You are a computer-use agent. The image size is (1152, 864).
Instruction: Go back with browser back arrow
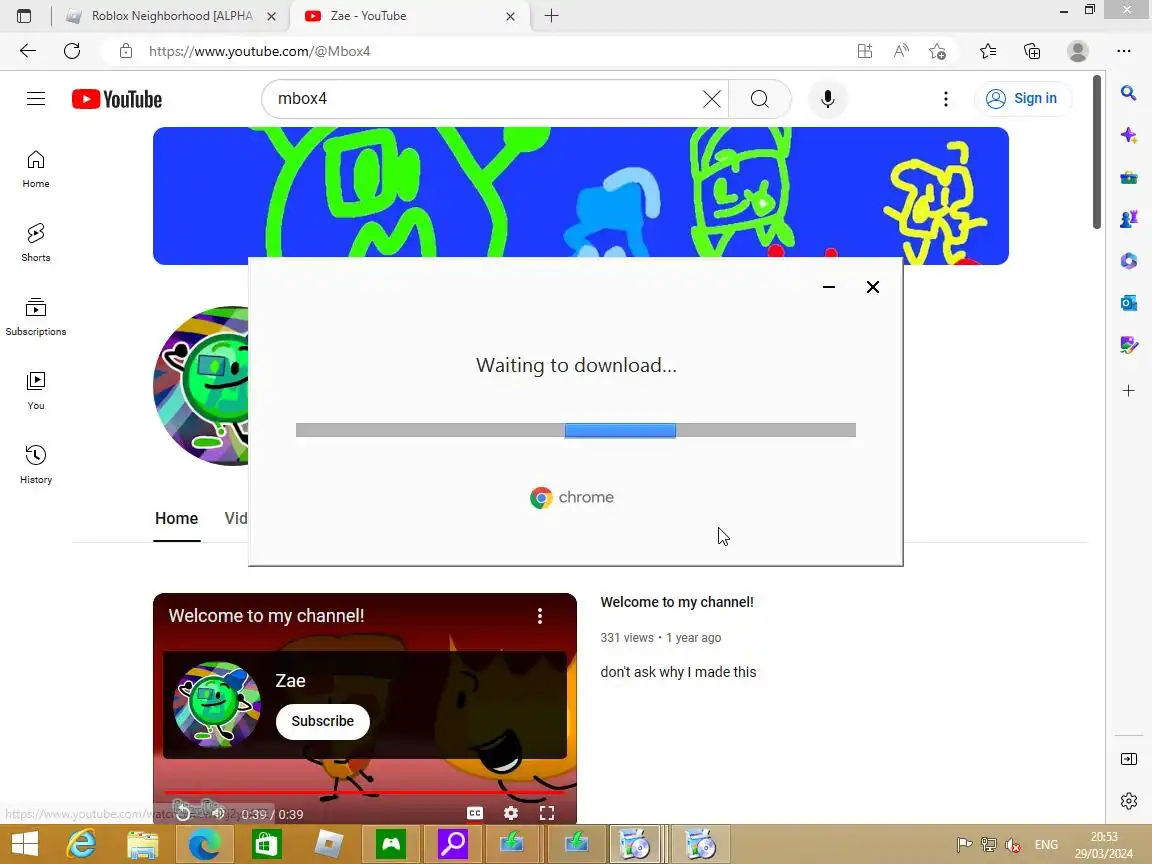28,51
